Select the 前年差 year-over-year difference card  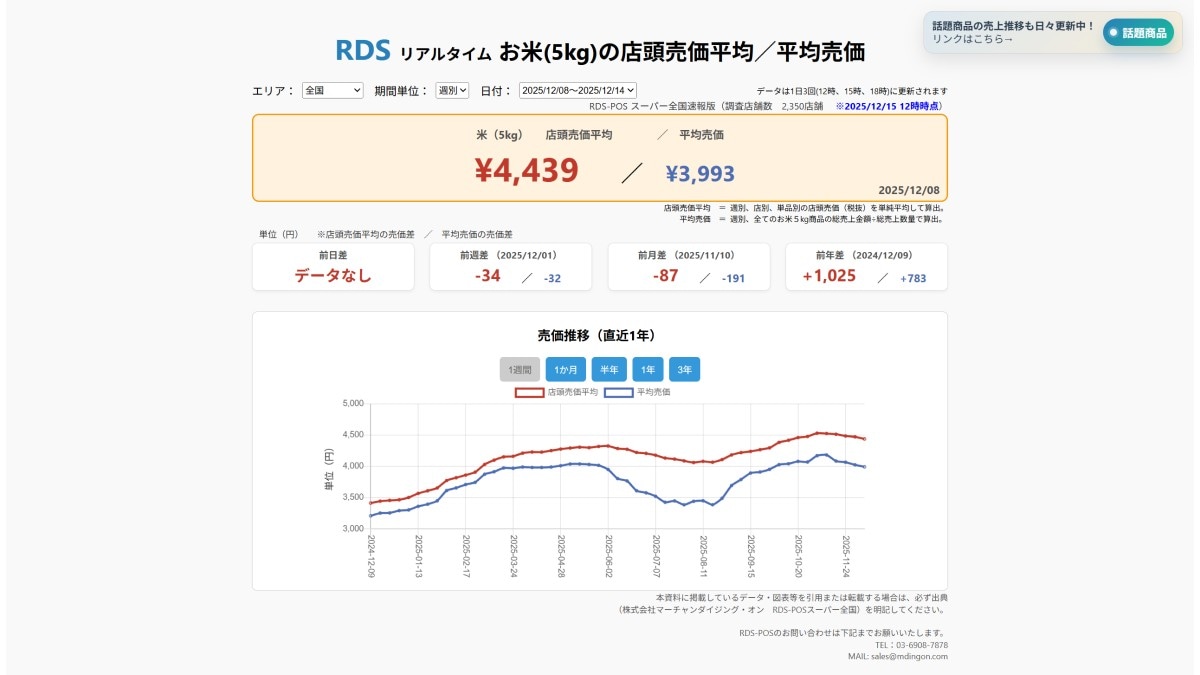pos(866,266)
